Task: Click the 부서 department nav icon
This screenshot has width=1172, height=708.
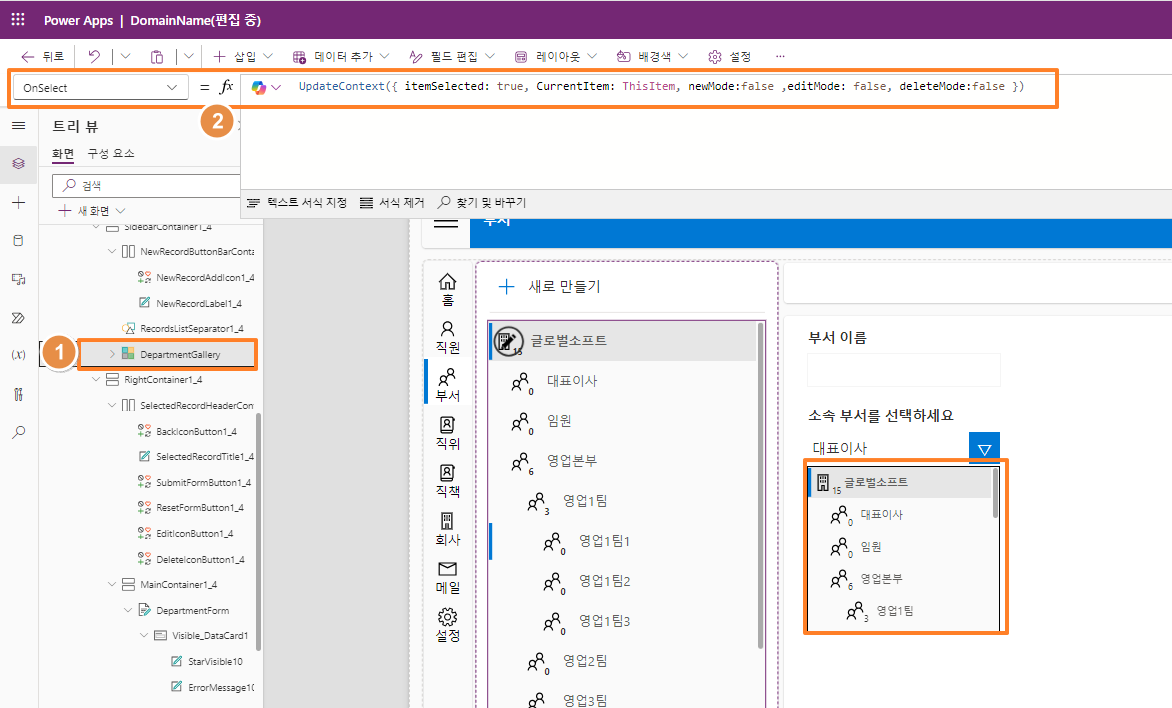Action: (447, 385)
